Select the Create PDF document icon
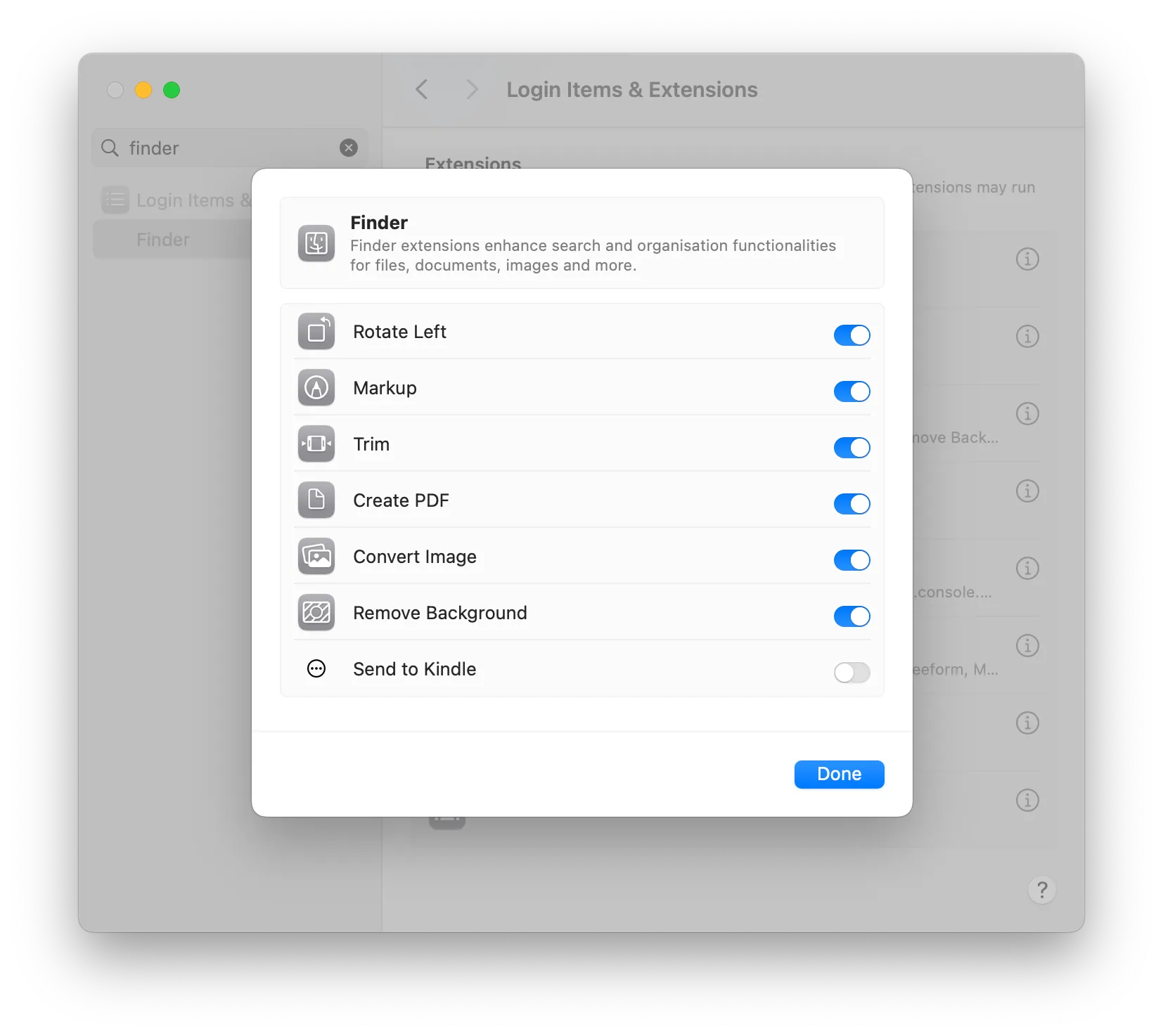The image size is (1163, 1036). pyautogui.click(x=316, y=500)
